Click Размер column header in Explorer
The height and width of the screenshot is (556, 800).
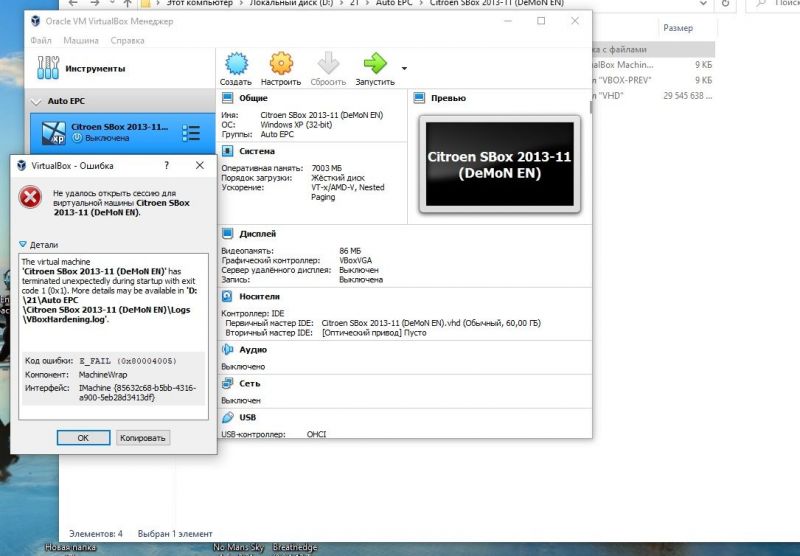678,28
